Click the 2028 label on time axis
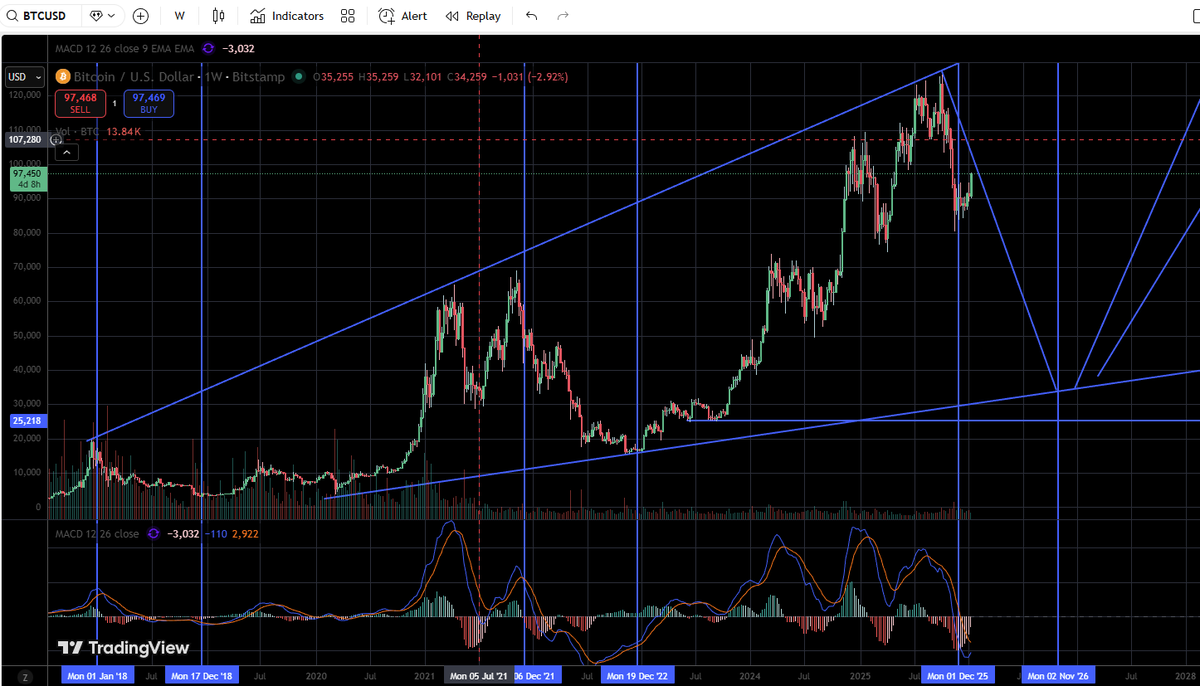 [x=1185, y=677]
